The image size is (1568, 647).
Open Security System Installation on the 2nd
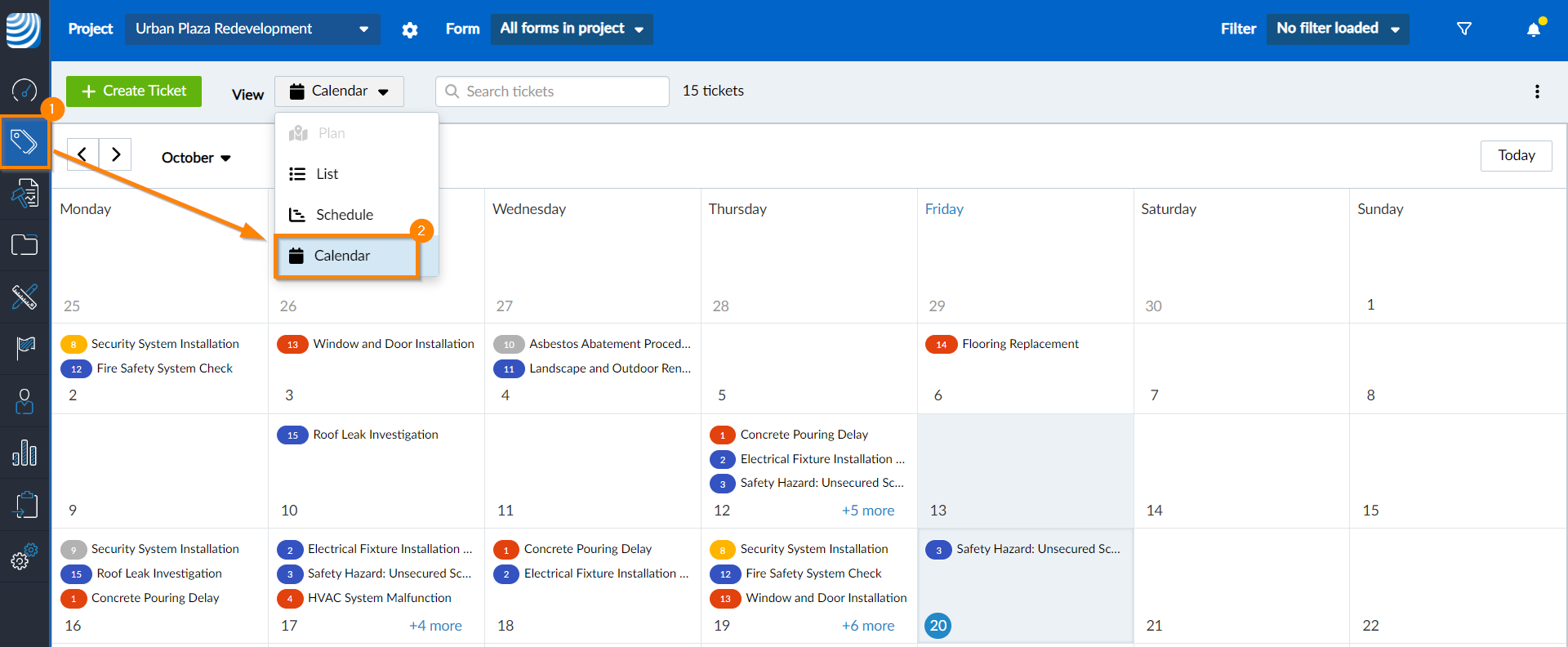pos(165,344)
